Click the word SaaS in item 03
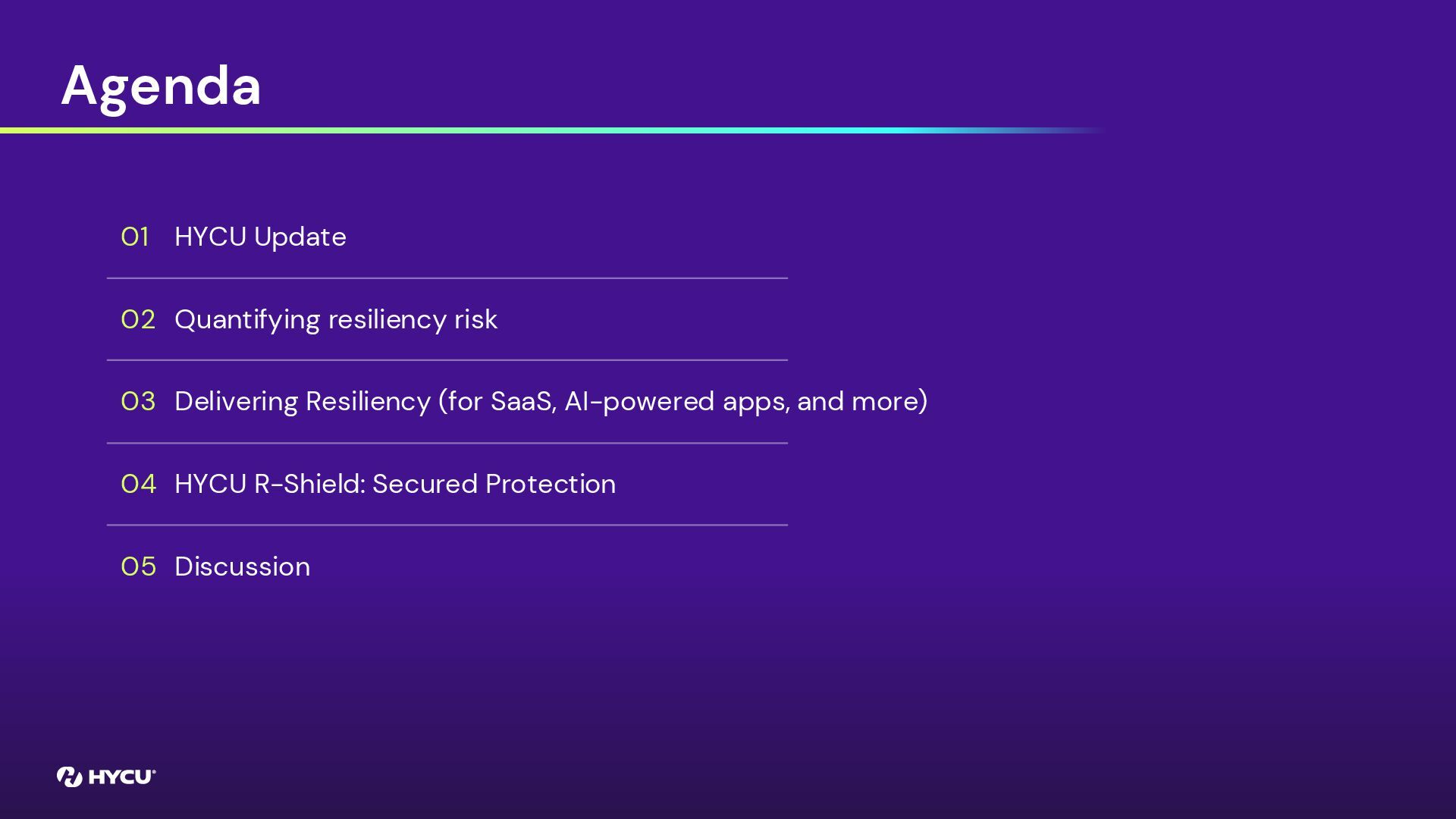The image size is (1456, 819). coord(522,401)
